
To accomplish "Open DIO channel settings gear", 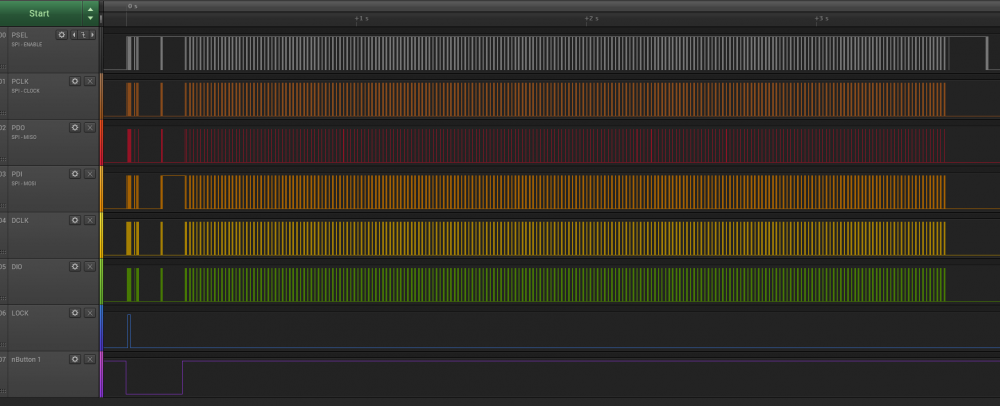I will 74,266.
